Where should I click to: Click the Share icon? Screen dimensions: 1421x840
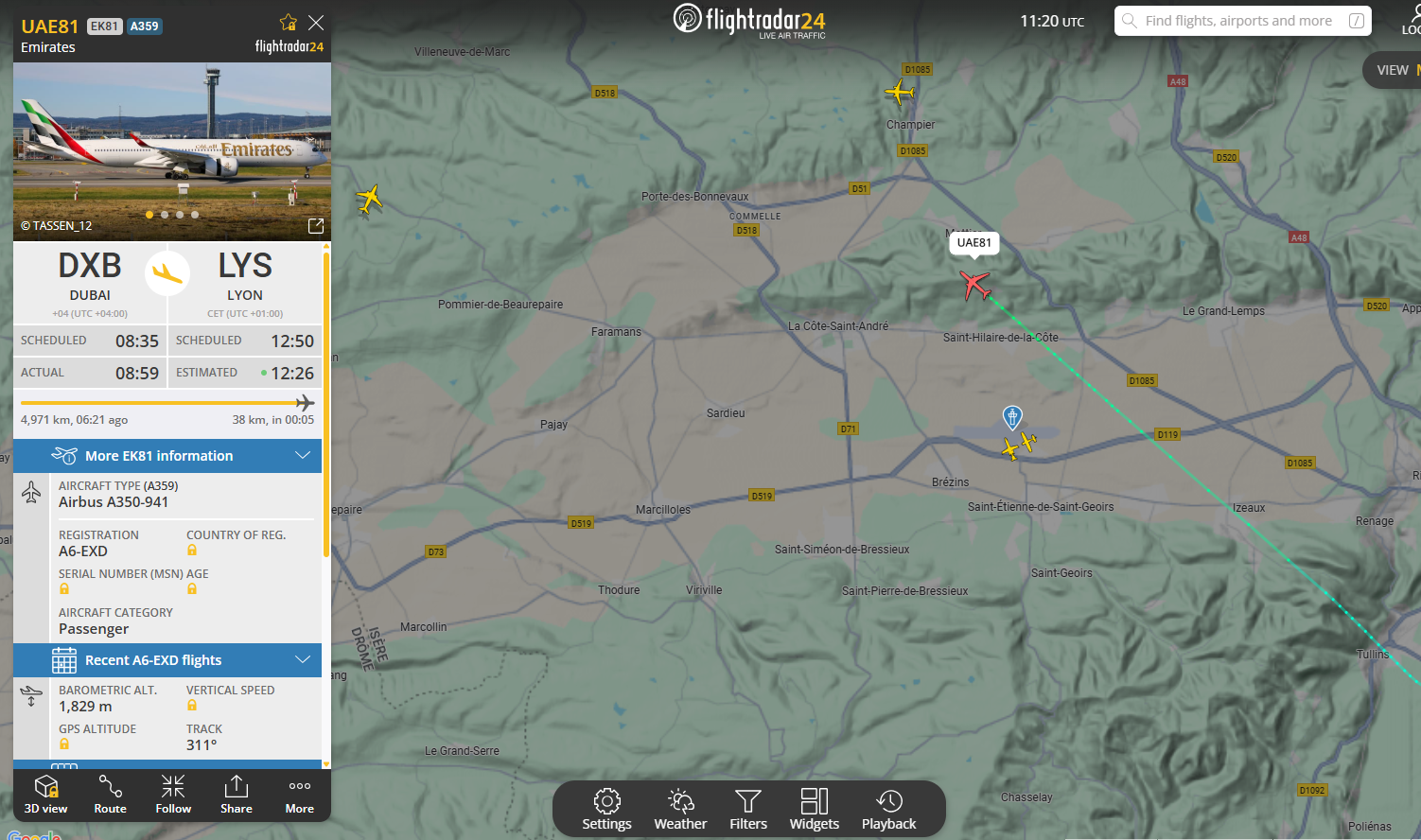[237, 795]
